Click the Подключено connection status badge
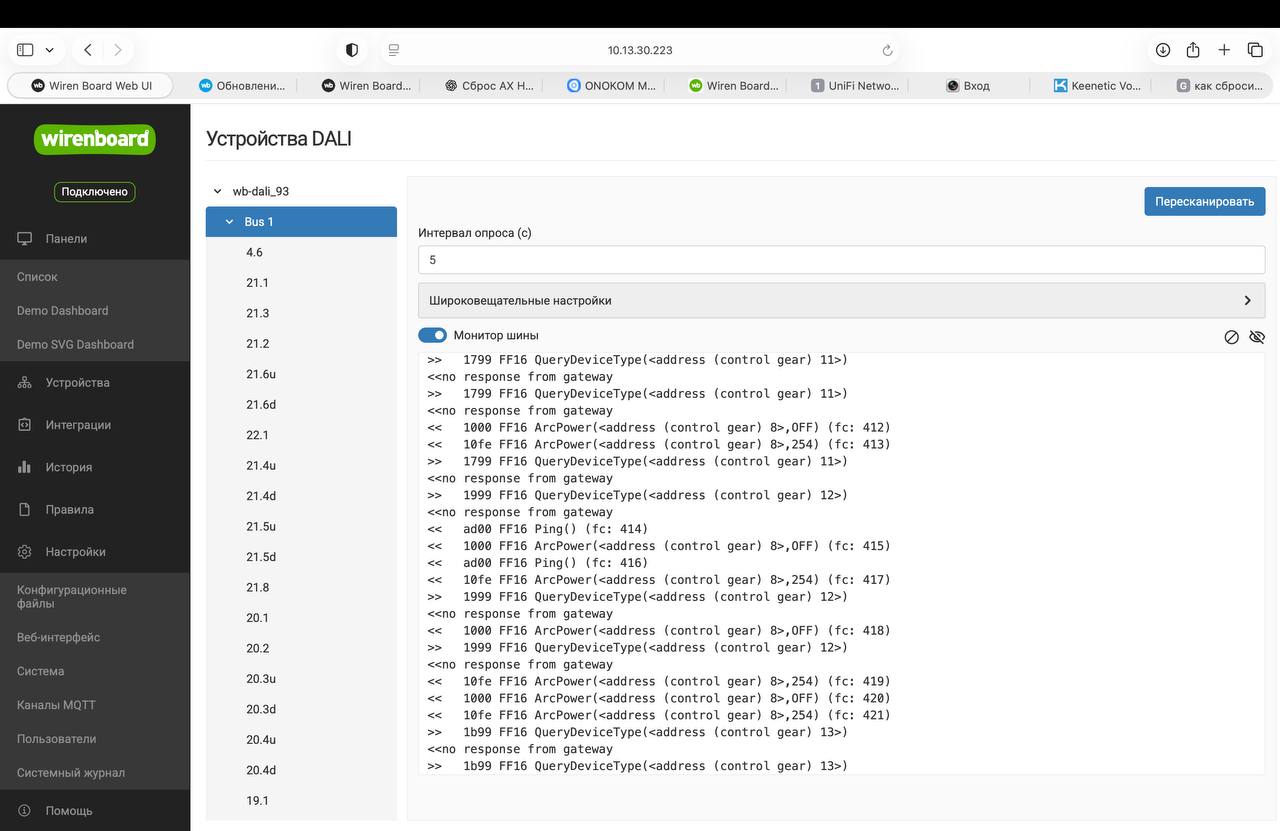Image resolution: width=1280 pixels, height=831 pixels. coord(95,191)
